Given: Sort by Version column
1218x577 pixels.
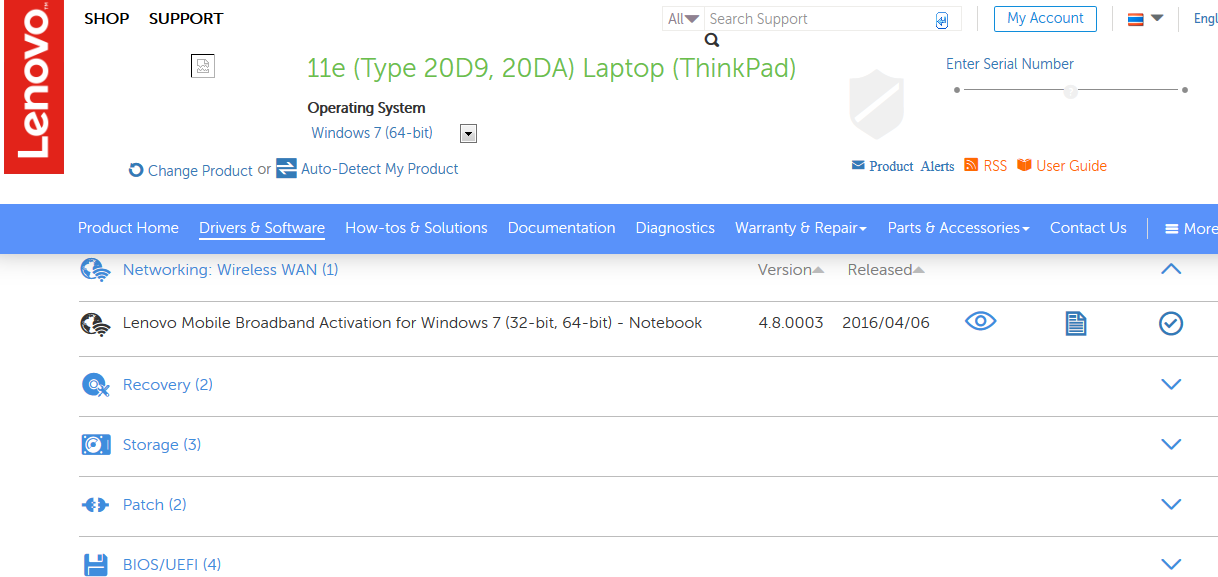Looking at the screenshot, I should click(x=791, y=270).
